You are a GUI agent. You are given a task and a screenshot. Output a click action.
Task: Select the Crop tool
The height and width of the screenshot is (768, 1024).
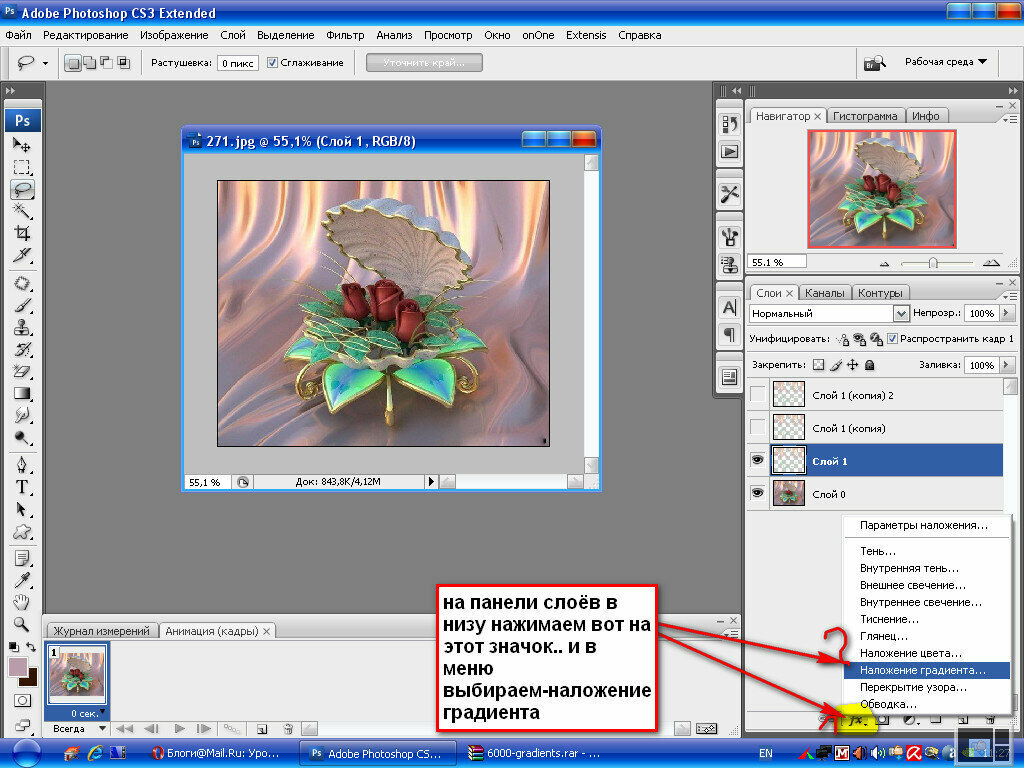coord(22,232)
